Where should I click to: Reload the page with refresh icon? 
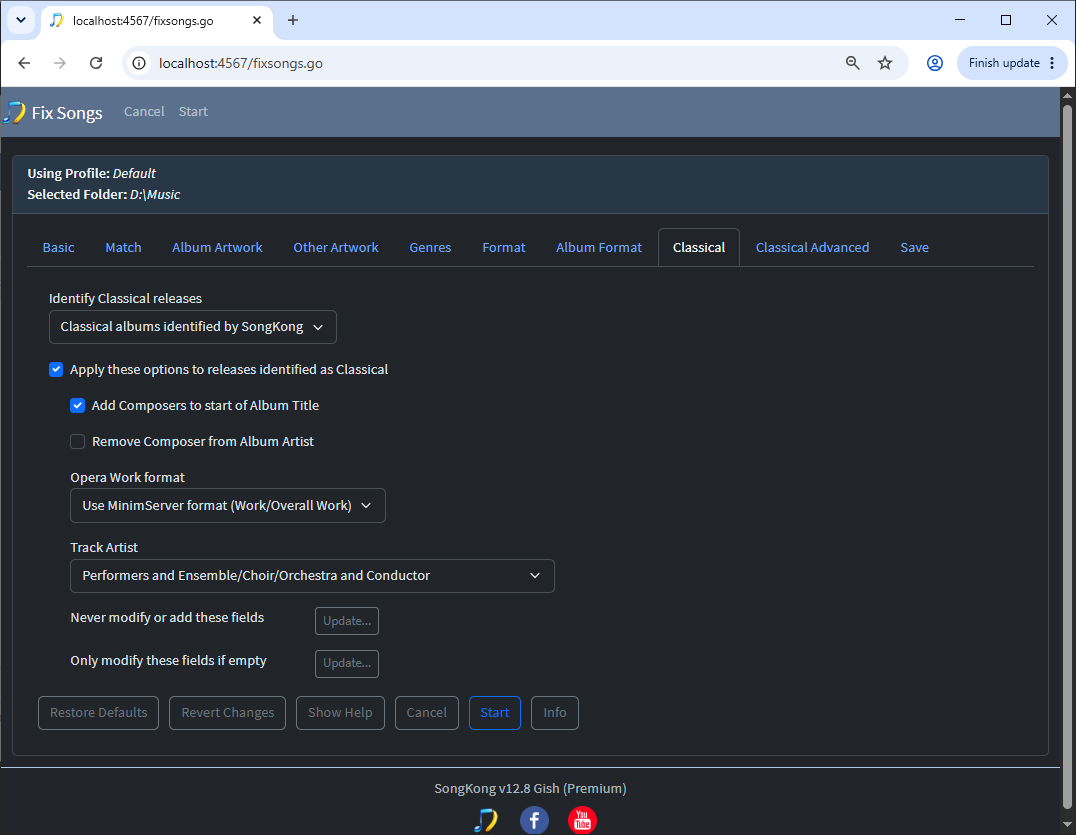click(x=96, y=63)
